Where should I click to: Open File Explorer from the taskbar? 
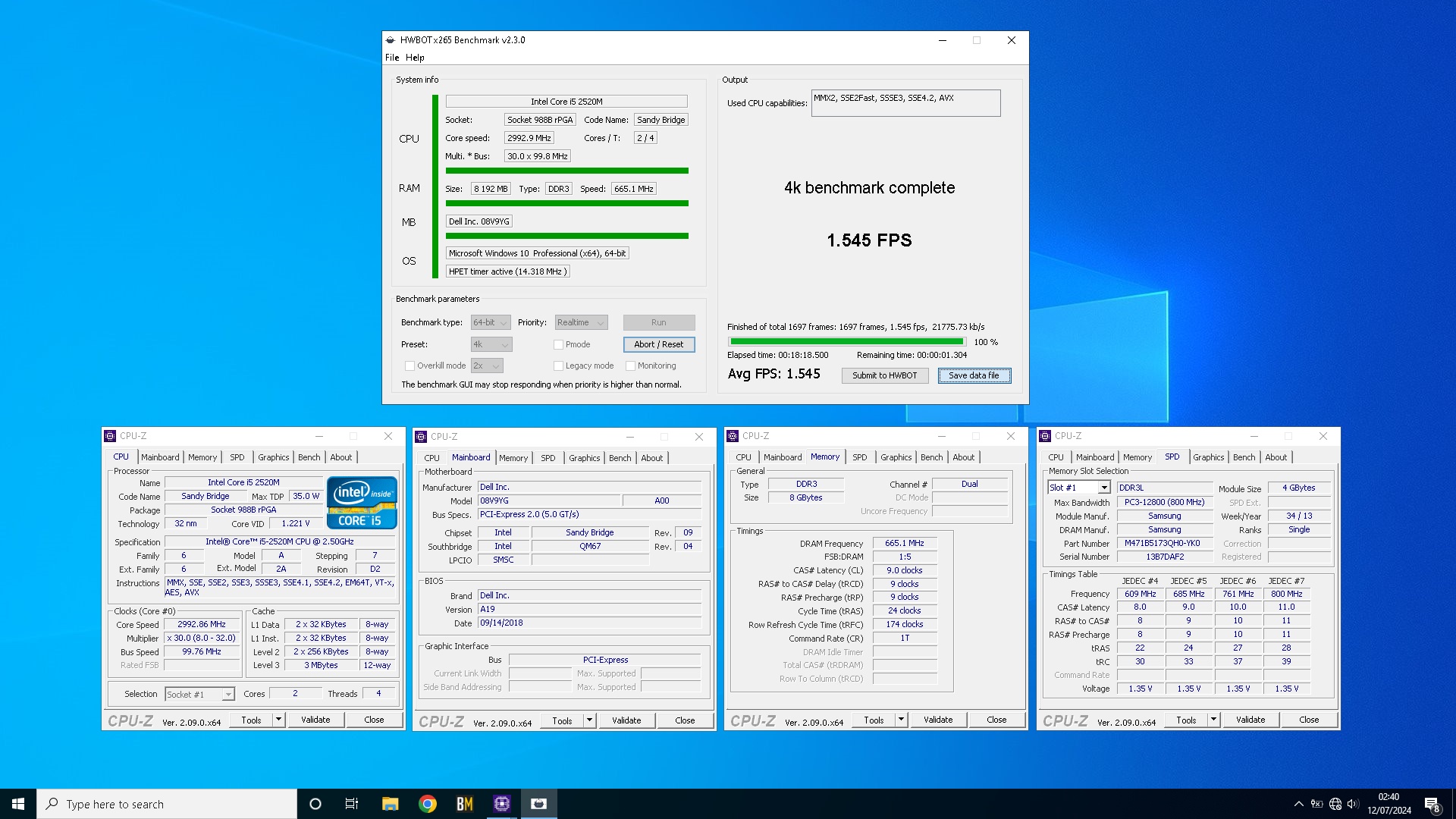(x=390, y=804)
